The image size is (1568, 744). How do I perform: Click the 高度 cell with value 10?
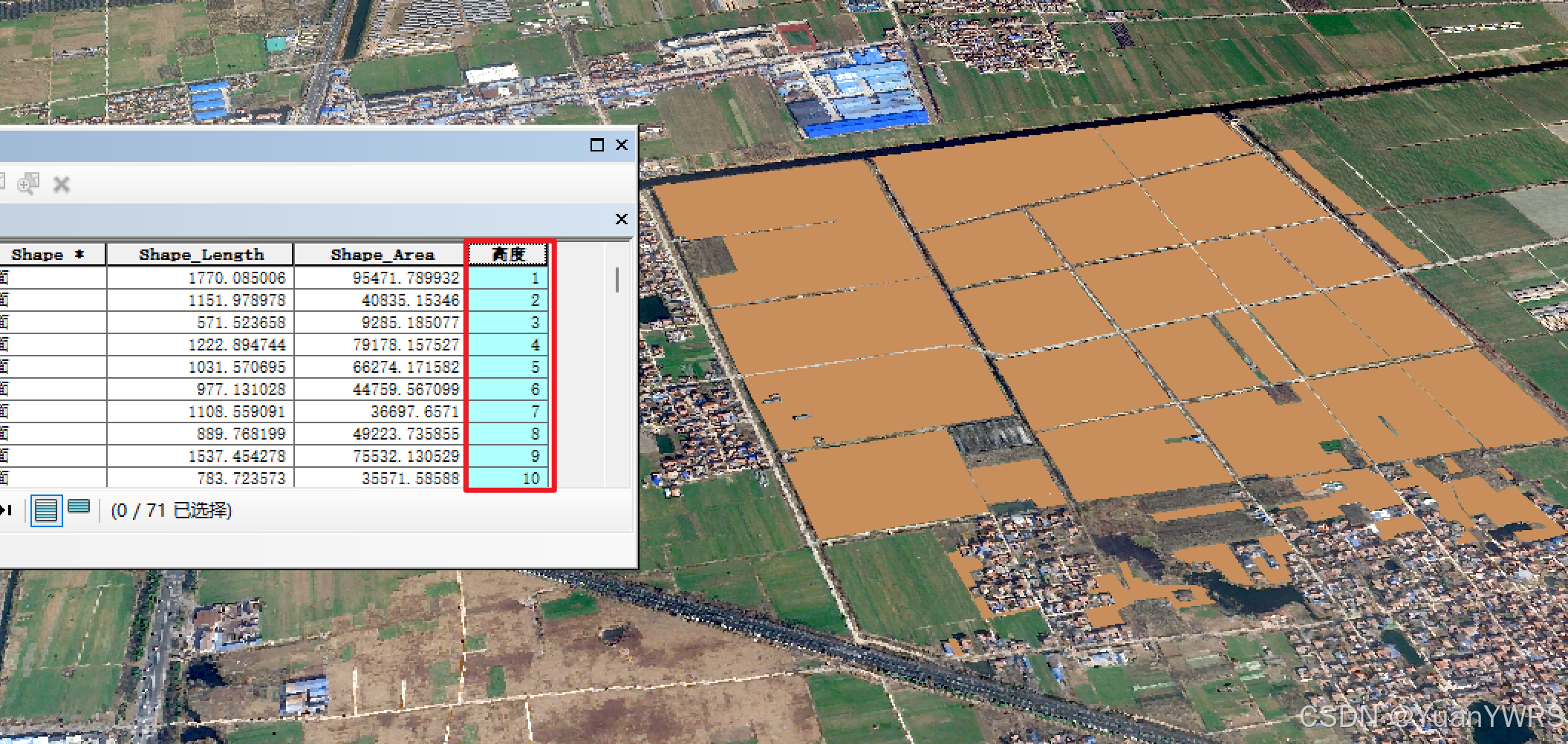click(x=509, y=478)
